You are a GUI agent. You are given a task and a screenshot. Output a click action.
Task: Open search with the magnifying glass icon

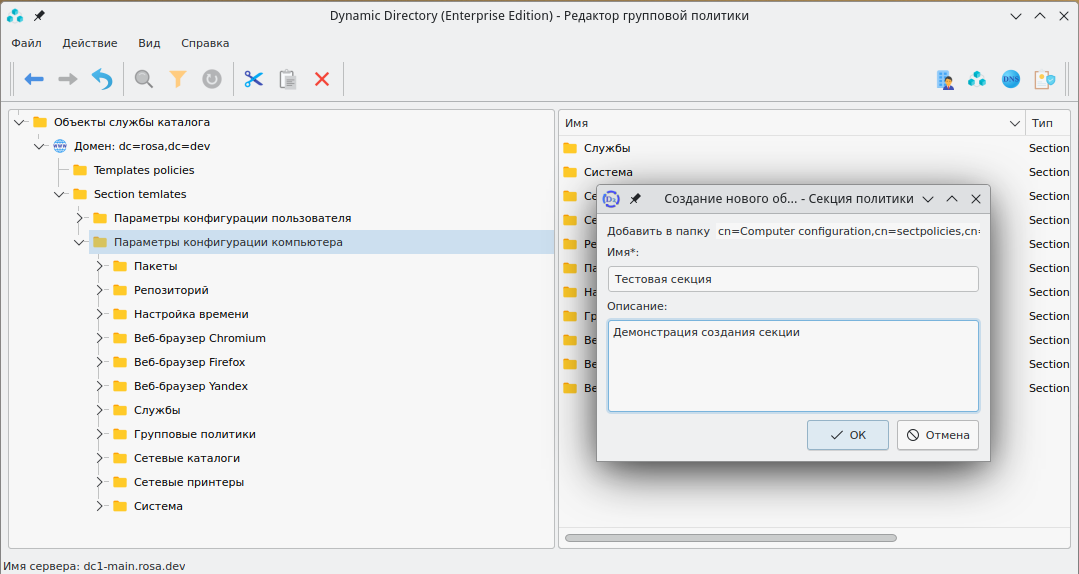pyautogui.click(x=144, y=79)
